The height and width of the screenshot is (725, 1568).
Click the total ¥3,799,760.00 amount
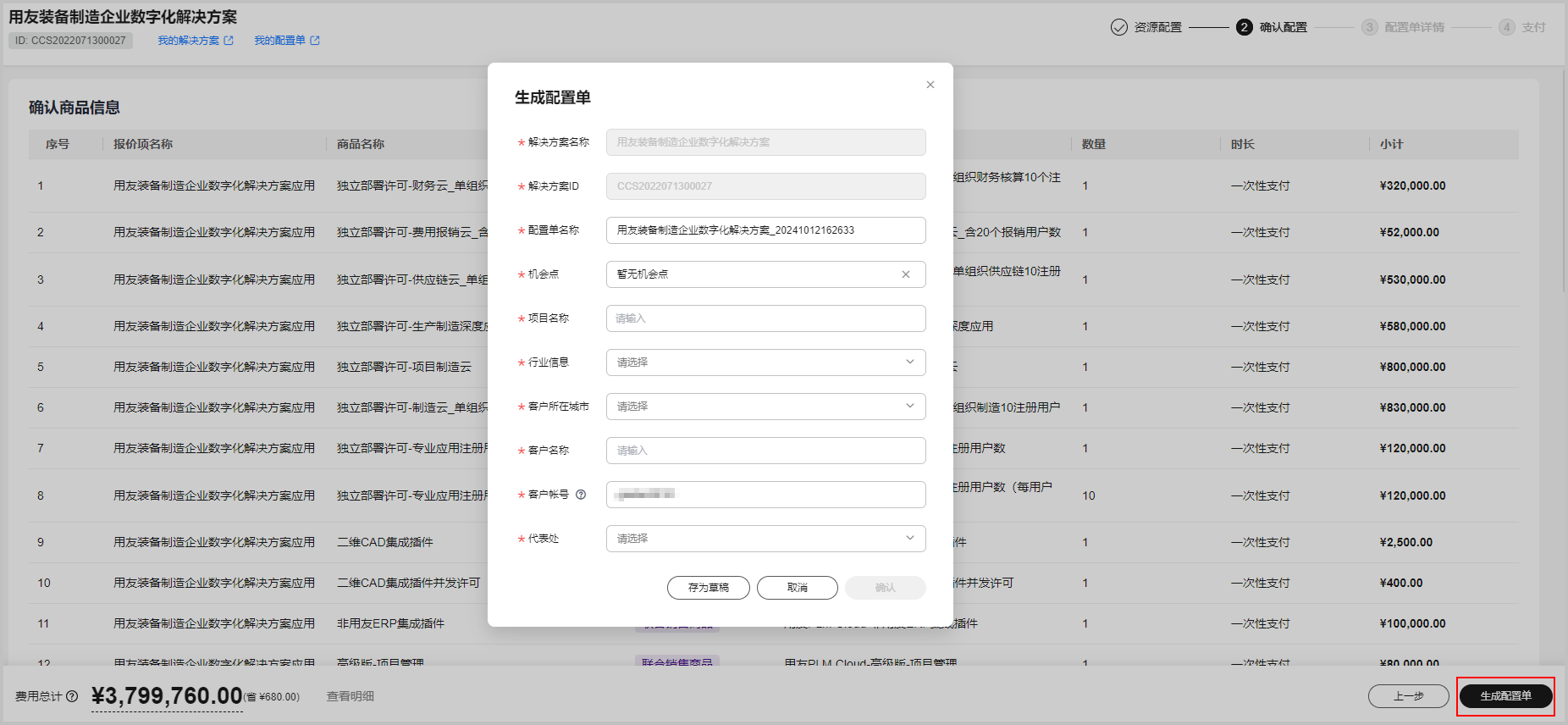coord(167,696)
